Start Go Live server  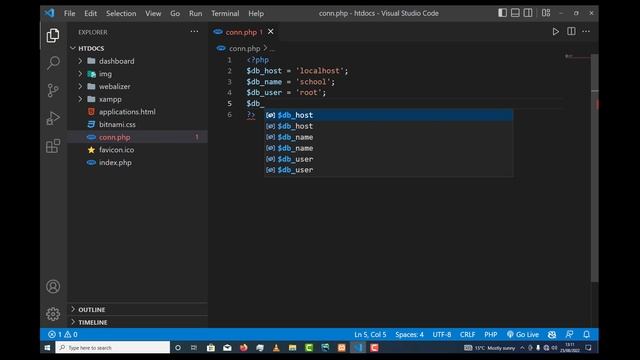point(523,334)
